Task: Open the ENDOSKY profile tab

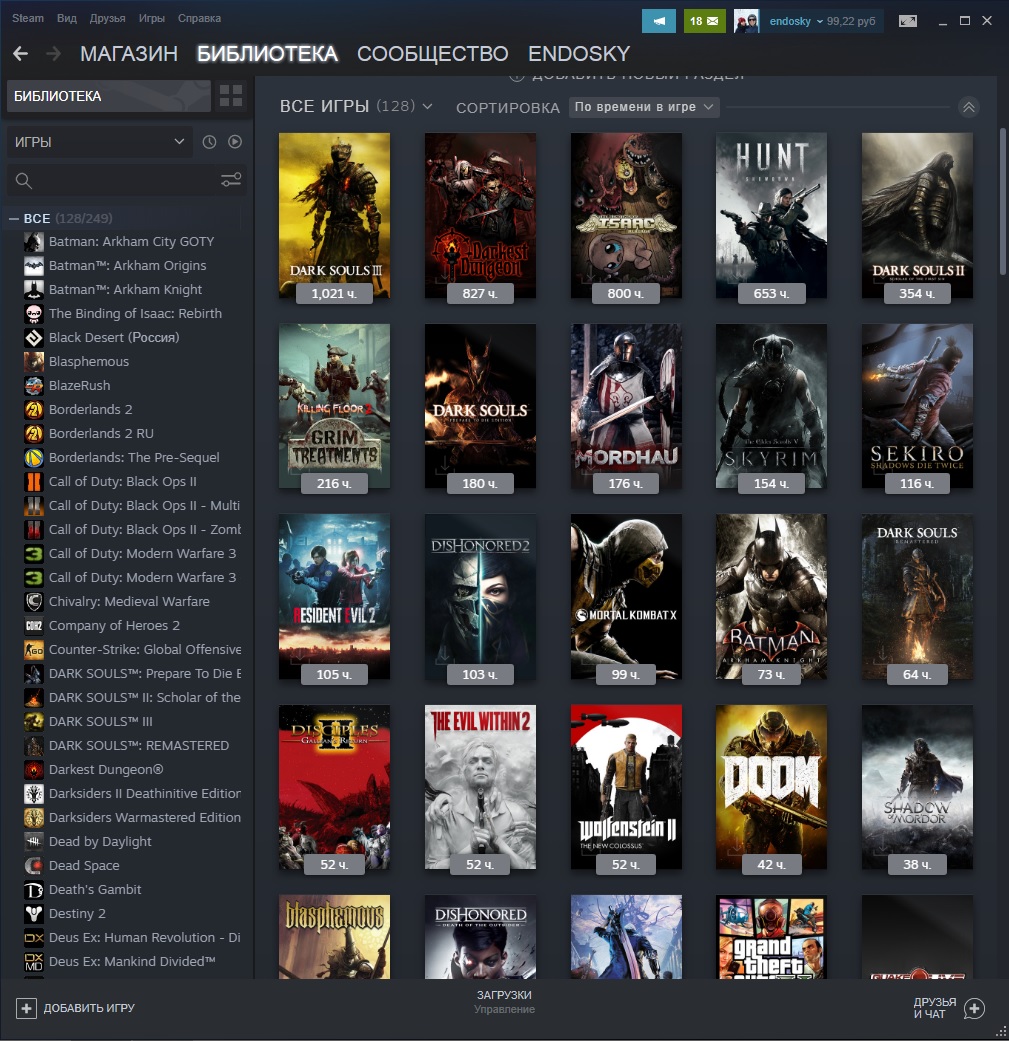Action: point(579,54)
